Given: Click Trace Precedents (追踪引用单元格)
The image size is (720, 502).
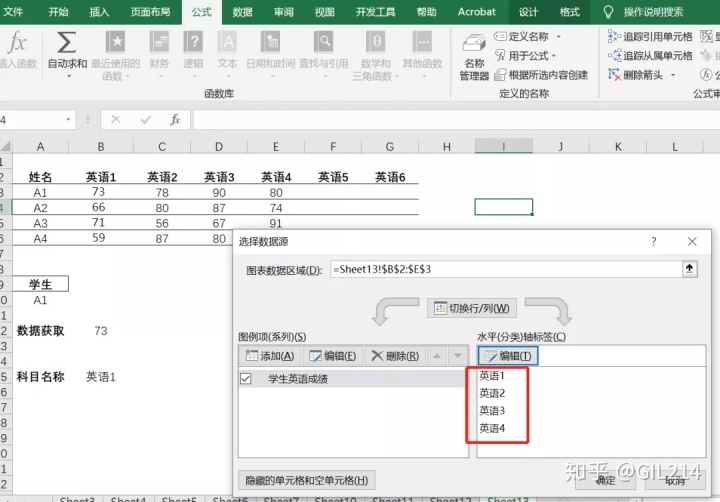Looking at the screenshot, I should (x=650, y=36).
